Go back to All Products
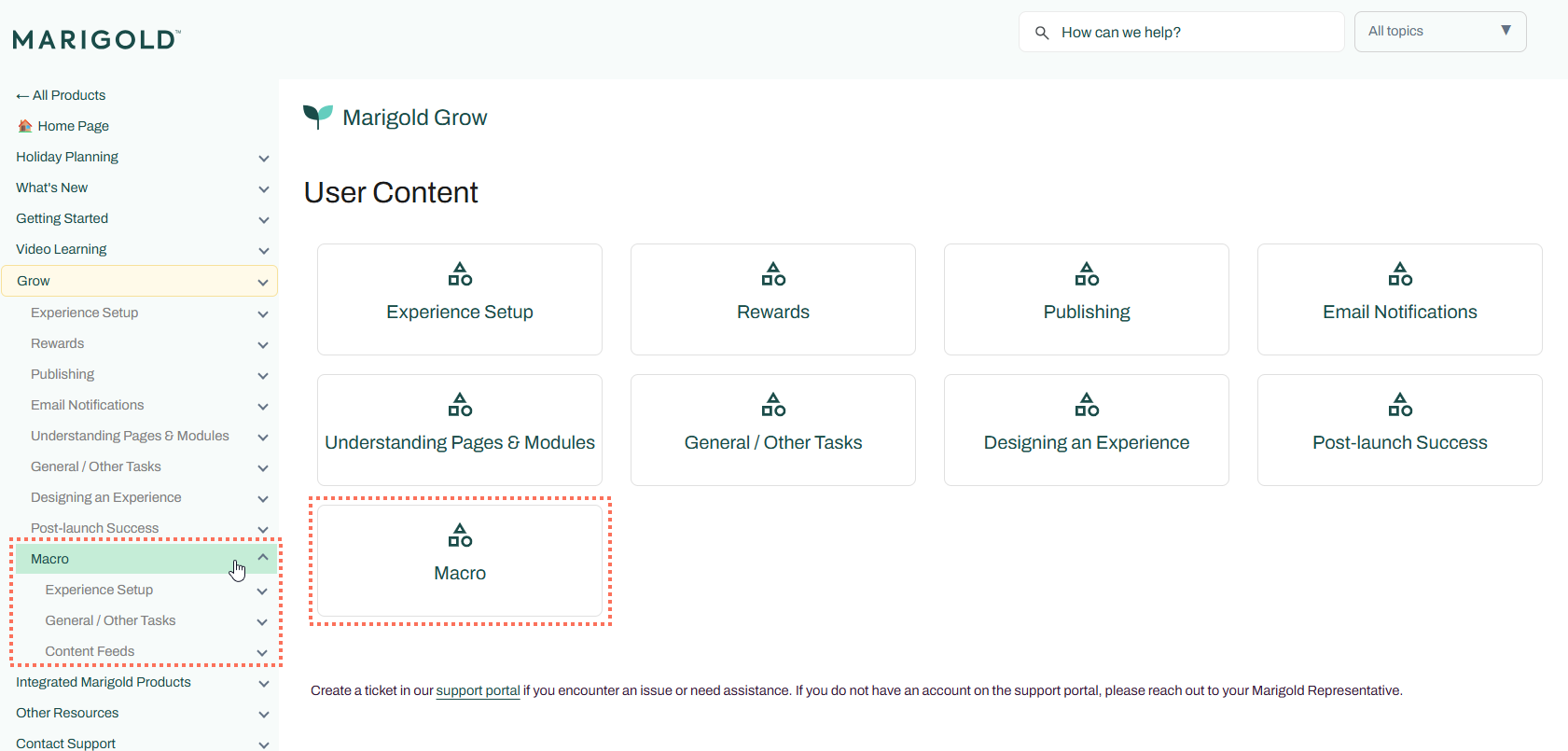This screenshot has height=751, width=1568. [x=61, y=95]
